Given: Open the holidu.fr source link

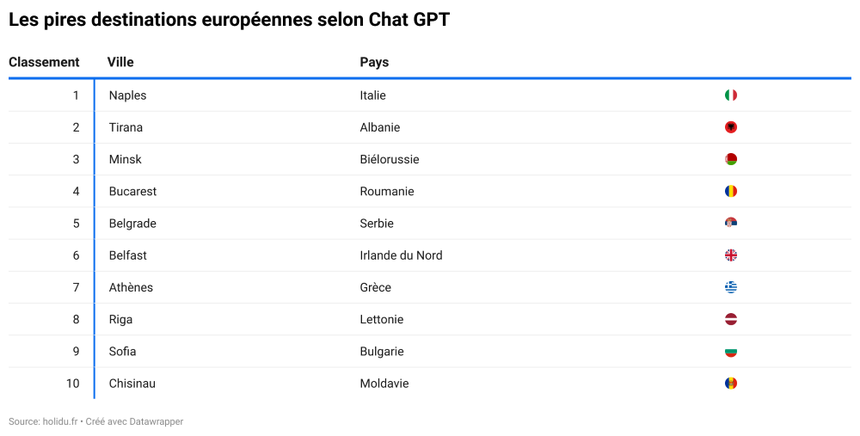Looking at the screenshot, I should coord(60,422).
